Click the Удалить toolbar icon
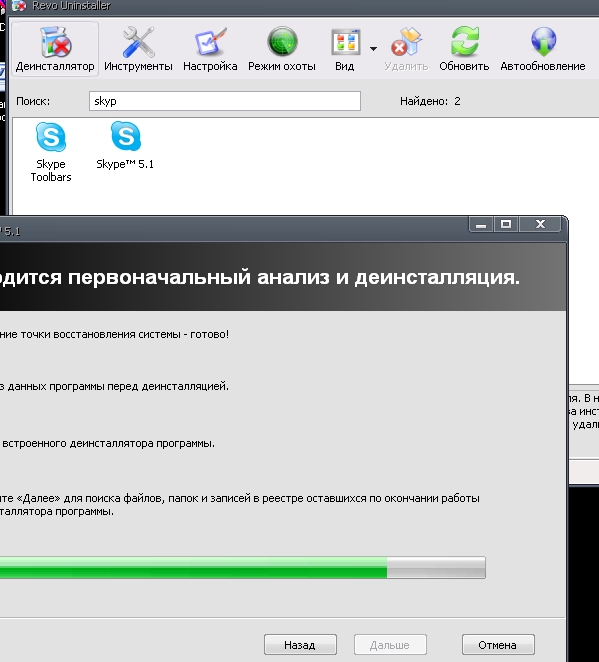Screen dimensions: 599x662 click(x=406, y=49)
